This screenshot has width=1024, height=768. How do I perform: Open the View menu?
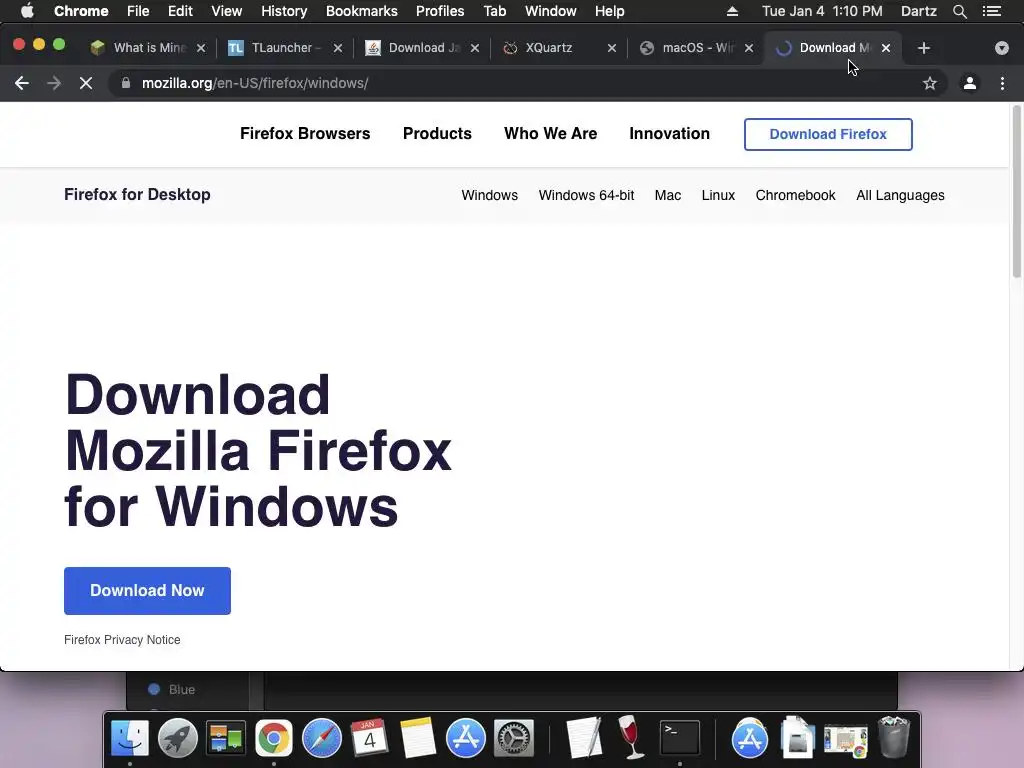[x=227, y=11]
